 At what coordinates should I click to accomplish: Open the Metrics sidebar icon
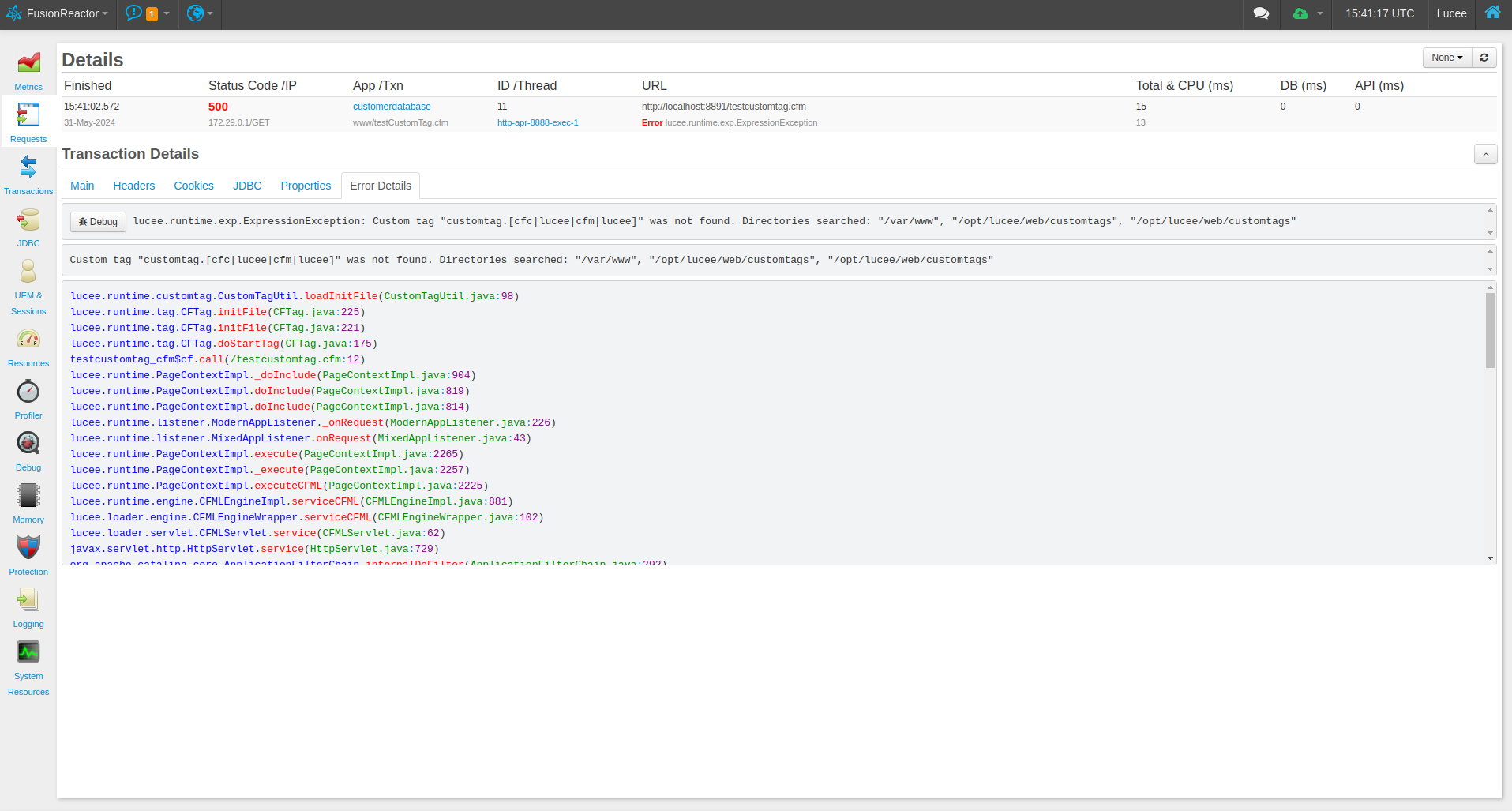coord(28,62)
